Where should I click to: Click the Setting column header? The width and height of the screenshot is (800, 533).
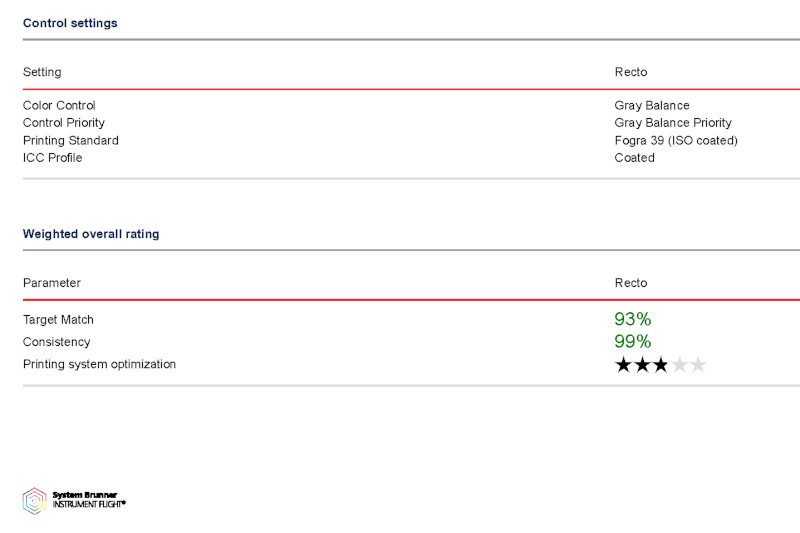[42, 72]
